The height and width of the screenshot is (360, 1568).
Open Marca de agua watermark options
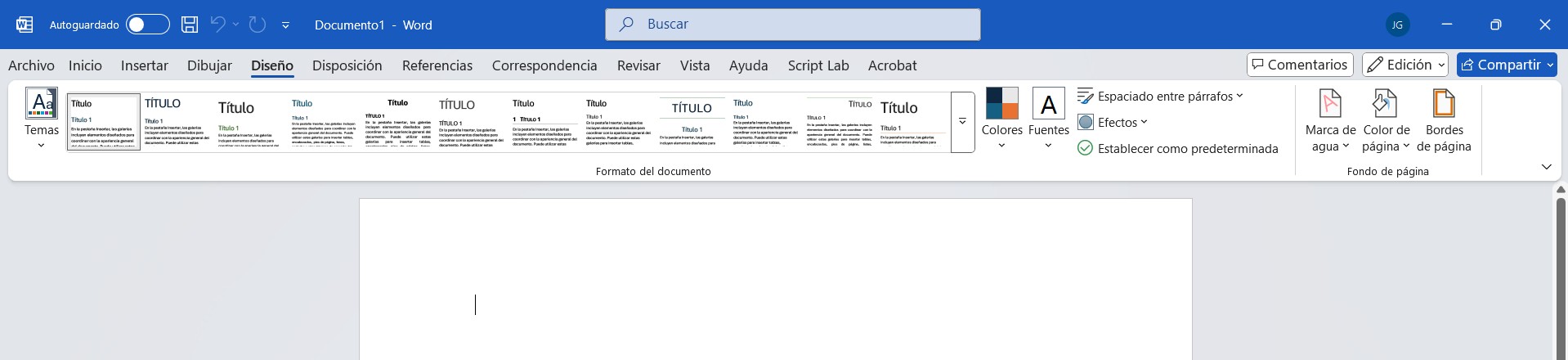point(1330,120)
